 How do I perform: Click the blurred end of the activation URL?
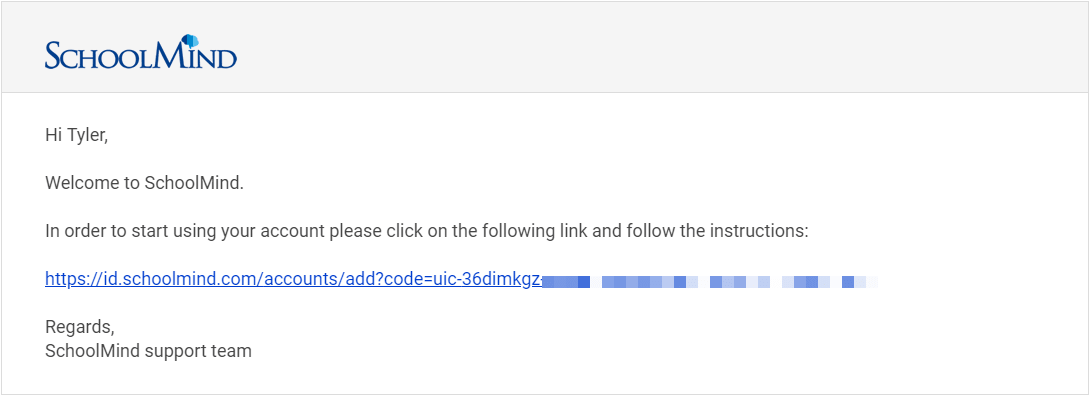pyautogui.click(x=710, y=282)
